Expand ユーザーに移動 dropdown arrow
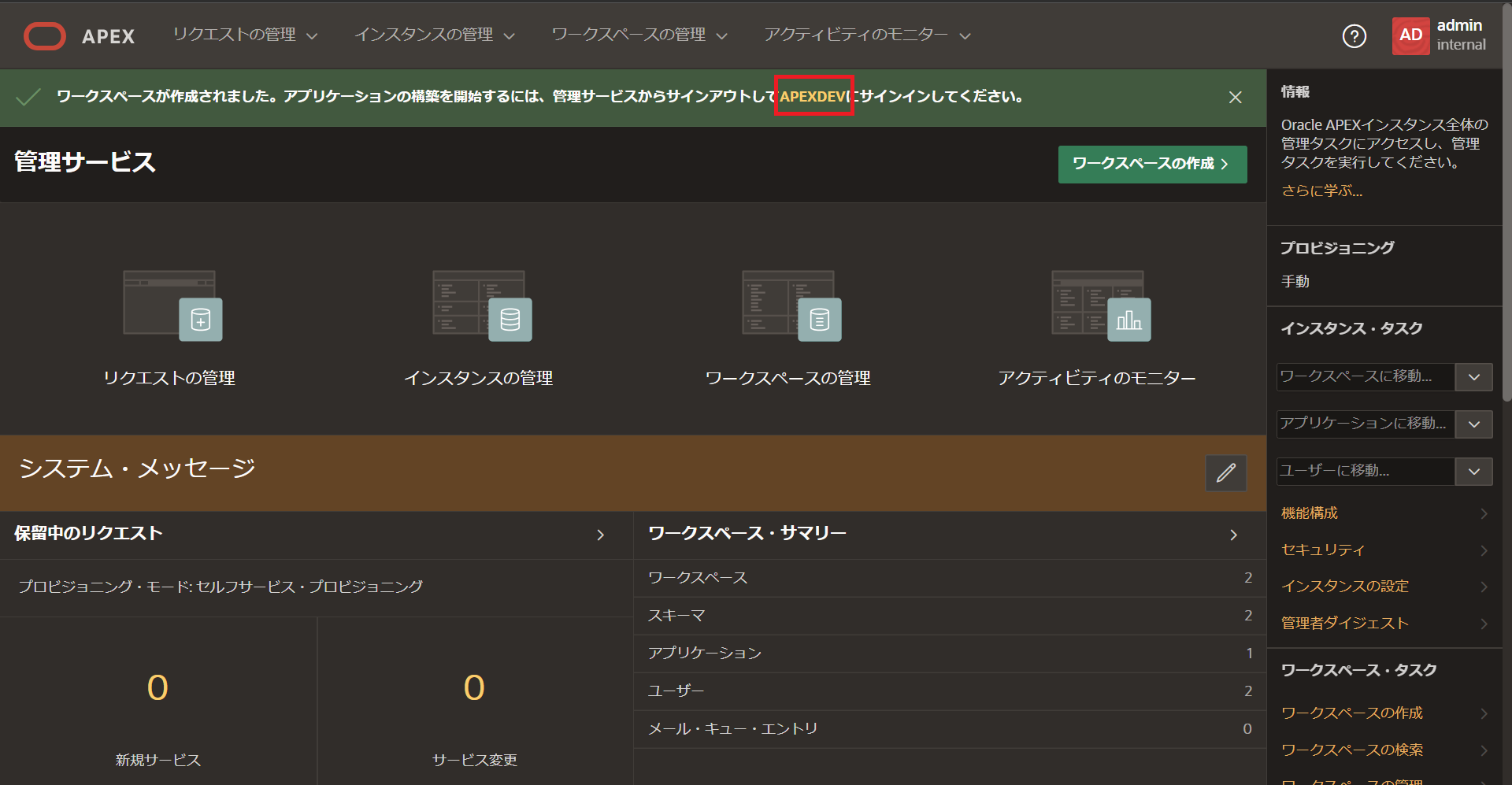 pyautogui.click(x=1473, y=472)
